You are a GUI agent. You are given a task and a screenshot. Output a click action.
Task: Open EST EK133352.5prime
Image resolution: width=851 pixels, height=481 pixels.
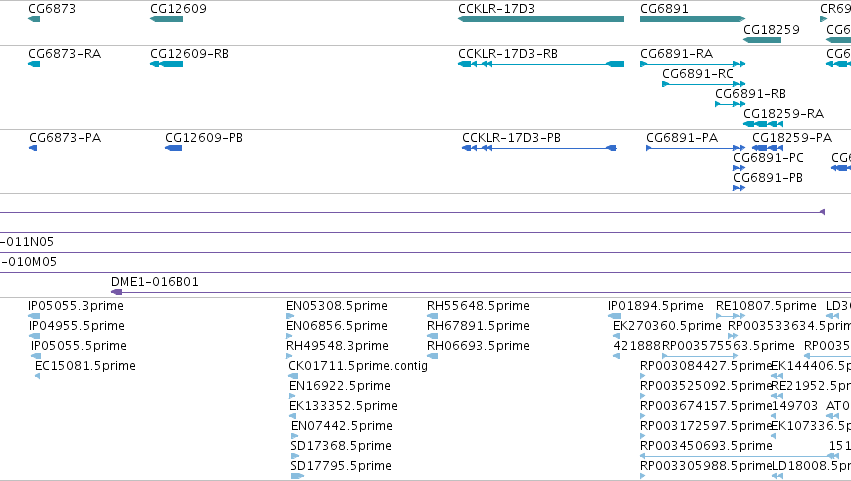[x=343, y=406]
